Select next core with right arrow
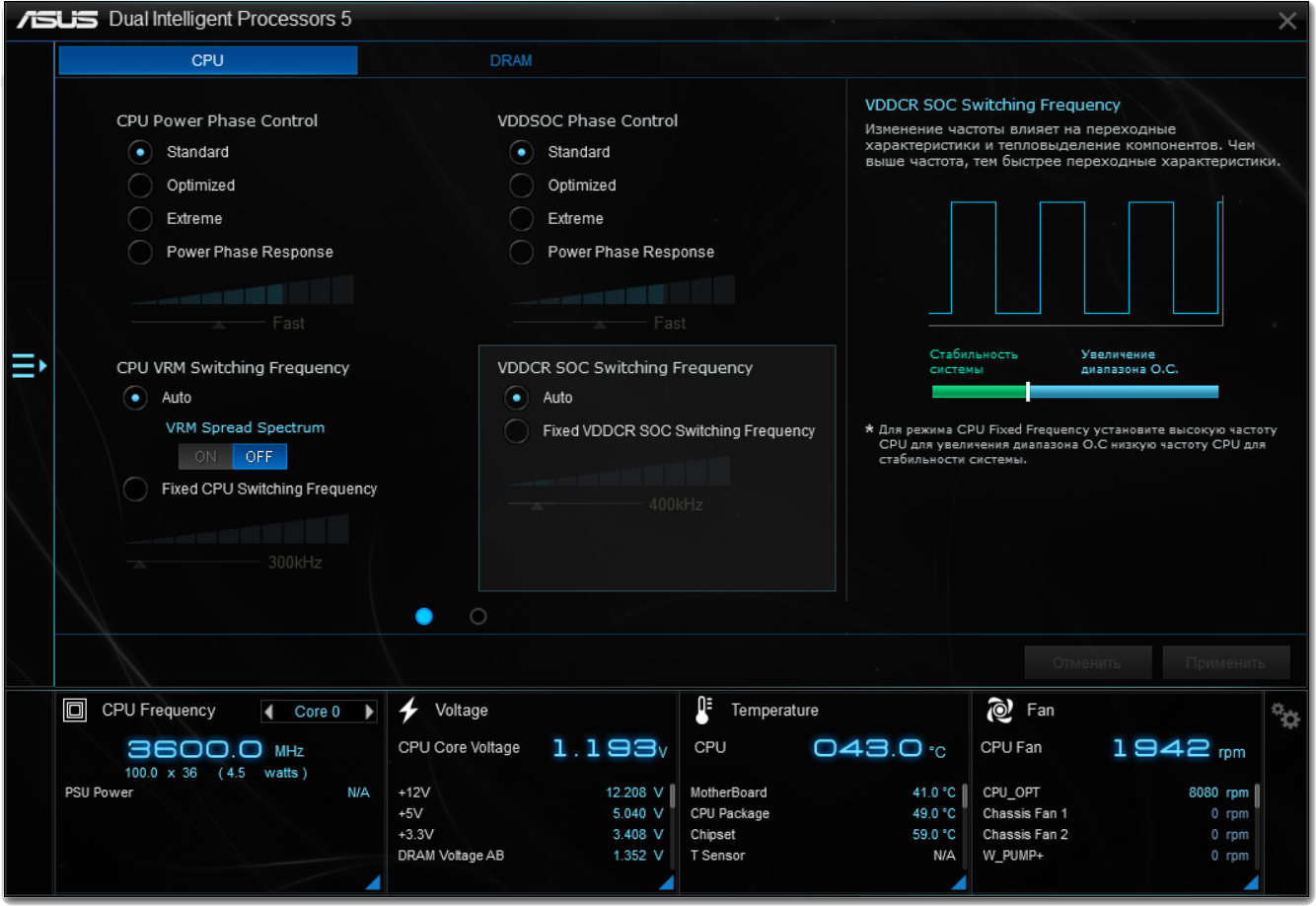The width and height of the screenshot is (1316, 906). pos(369,712)
